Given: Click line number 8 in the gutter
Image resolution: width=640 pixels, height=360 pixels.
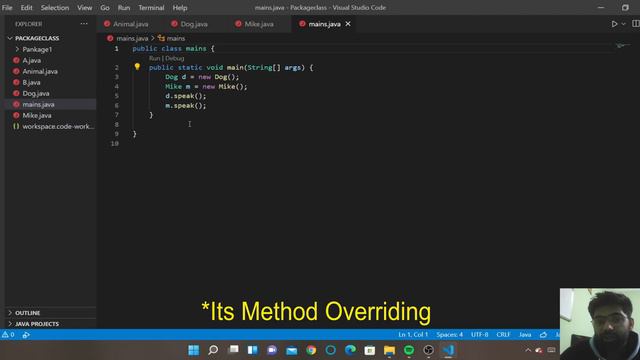Looking at the screenshot, I should [116, 124].
